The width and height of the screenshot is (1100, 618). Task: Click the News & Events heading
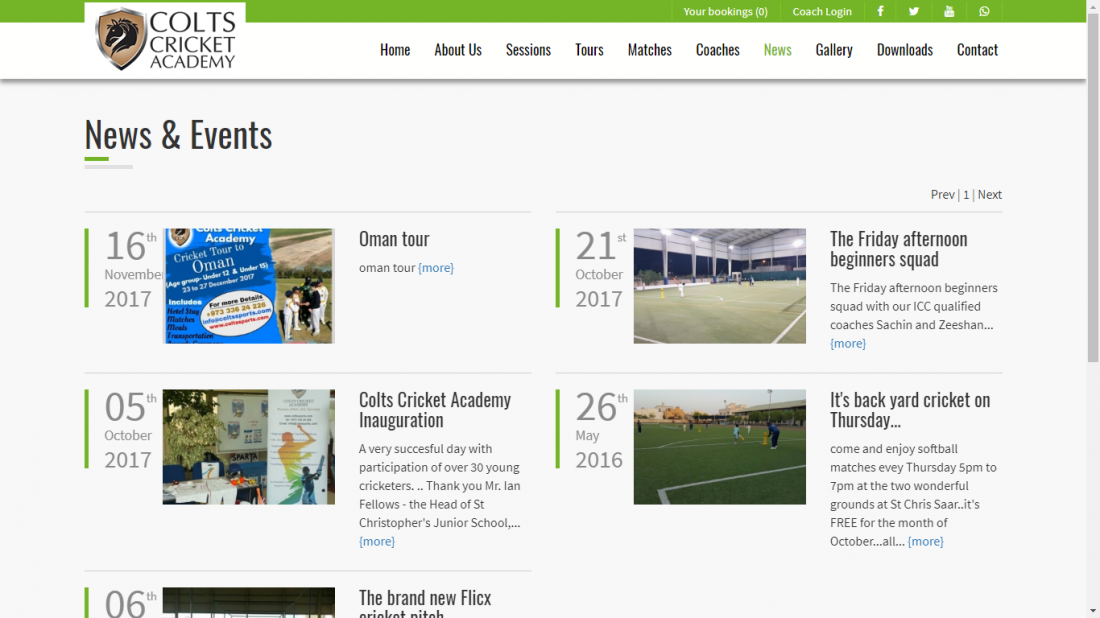click(x=178, y=134)
